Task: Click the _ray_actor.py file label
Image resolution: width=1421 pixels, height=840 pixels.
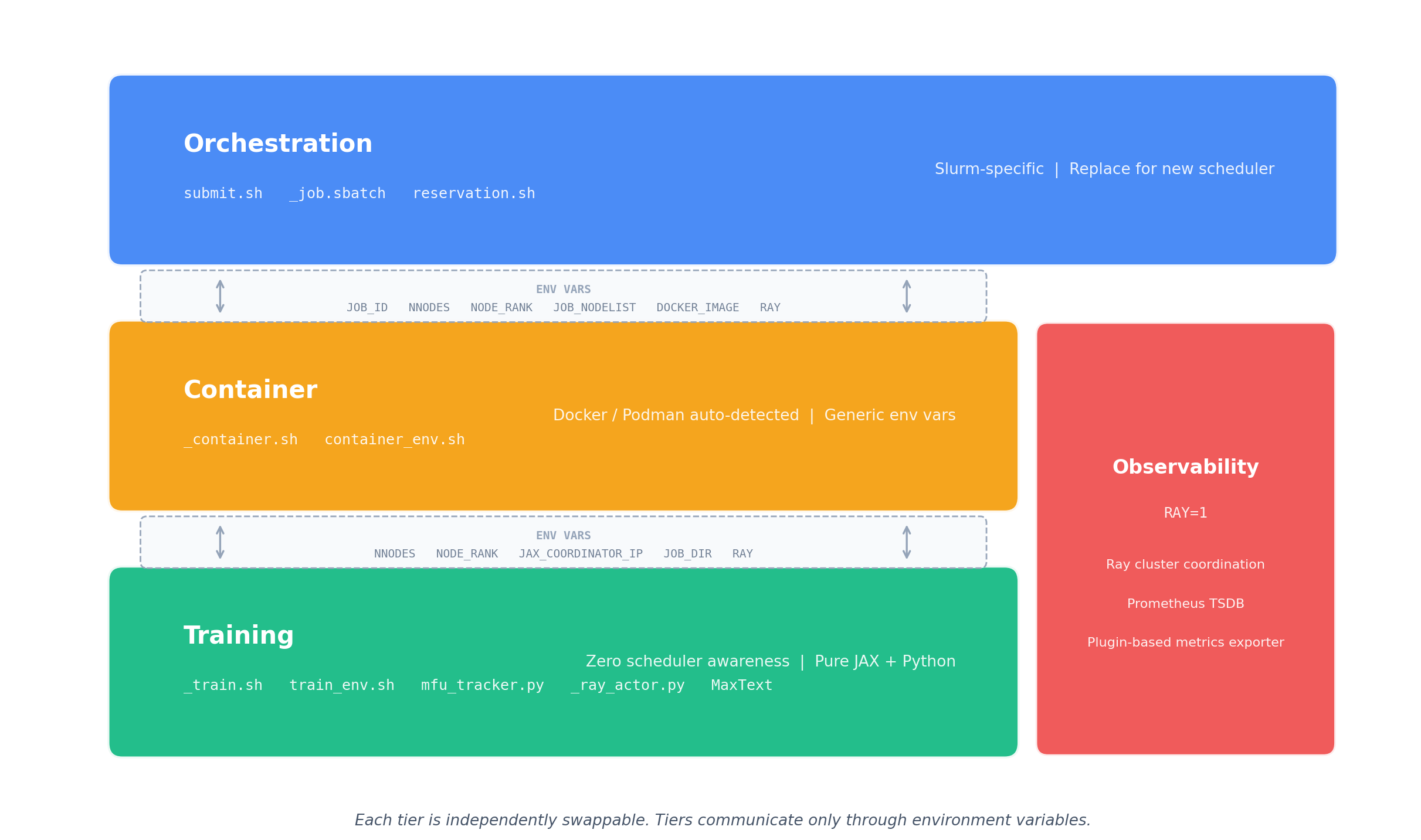Action: [x=628, y=685]
